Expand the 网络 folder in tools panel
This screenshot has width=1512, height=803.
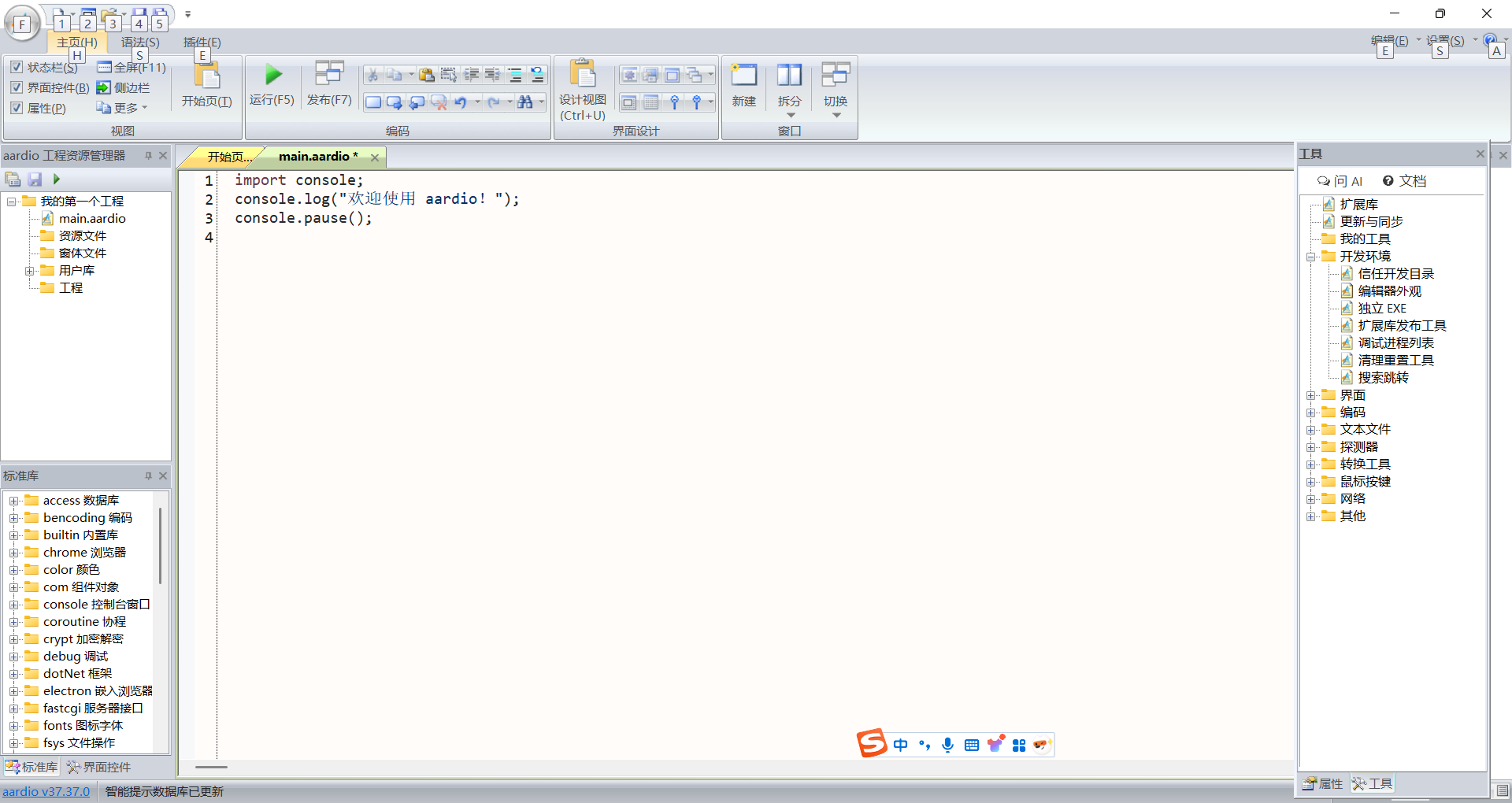[x=1311, y=499]
